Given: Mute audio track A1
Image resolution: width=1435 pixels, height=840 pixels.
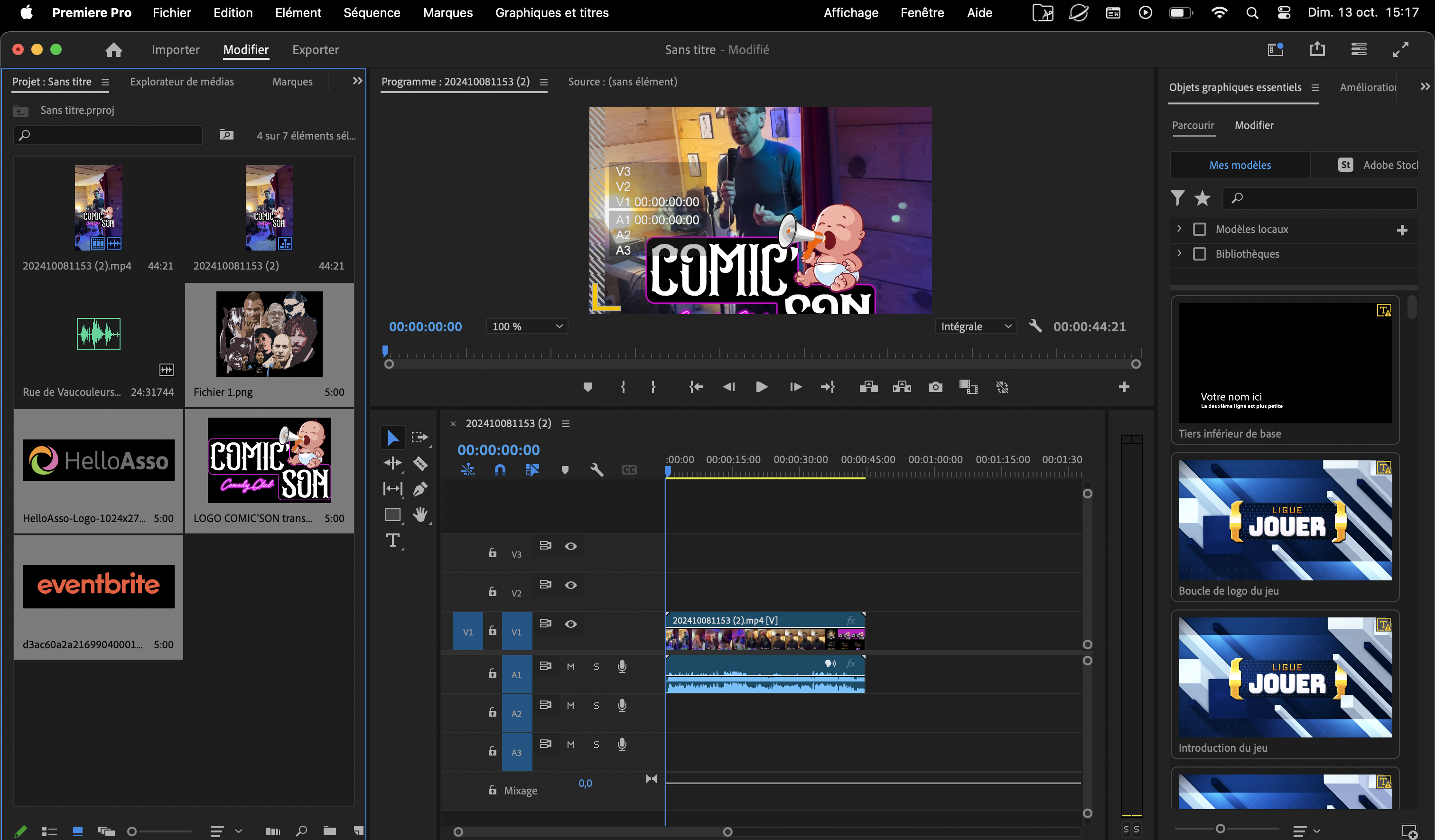Looking at the screenshot, I should [x=570, y=666].
